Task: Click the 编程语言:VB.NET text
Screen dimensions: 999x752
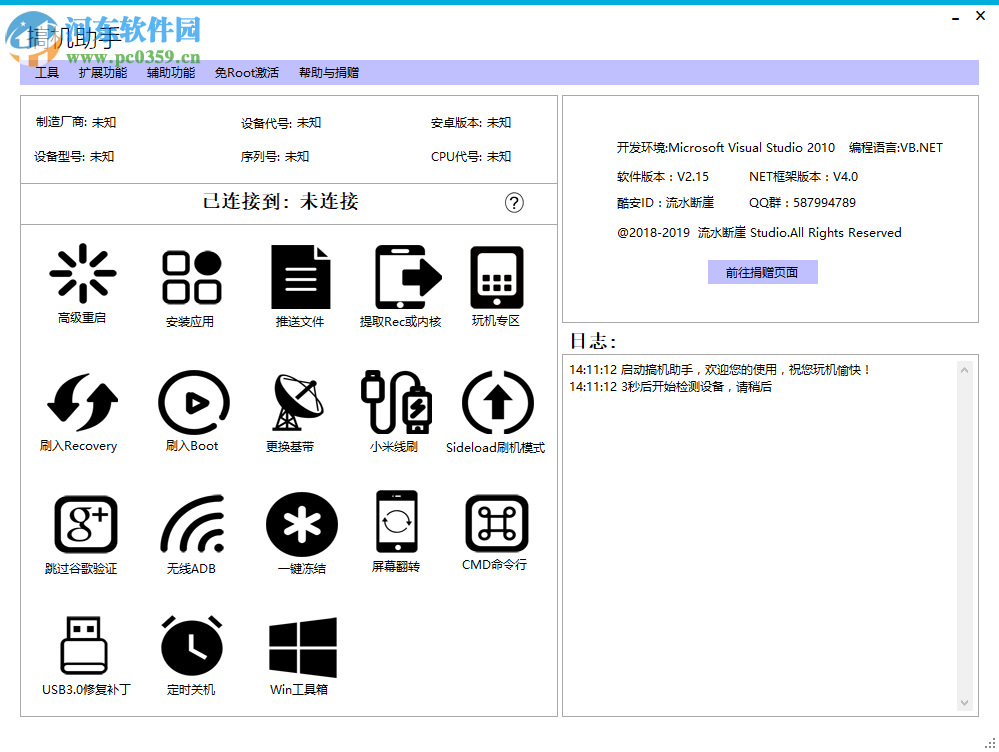Action: point(896,148)
